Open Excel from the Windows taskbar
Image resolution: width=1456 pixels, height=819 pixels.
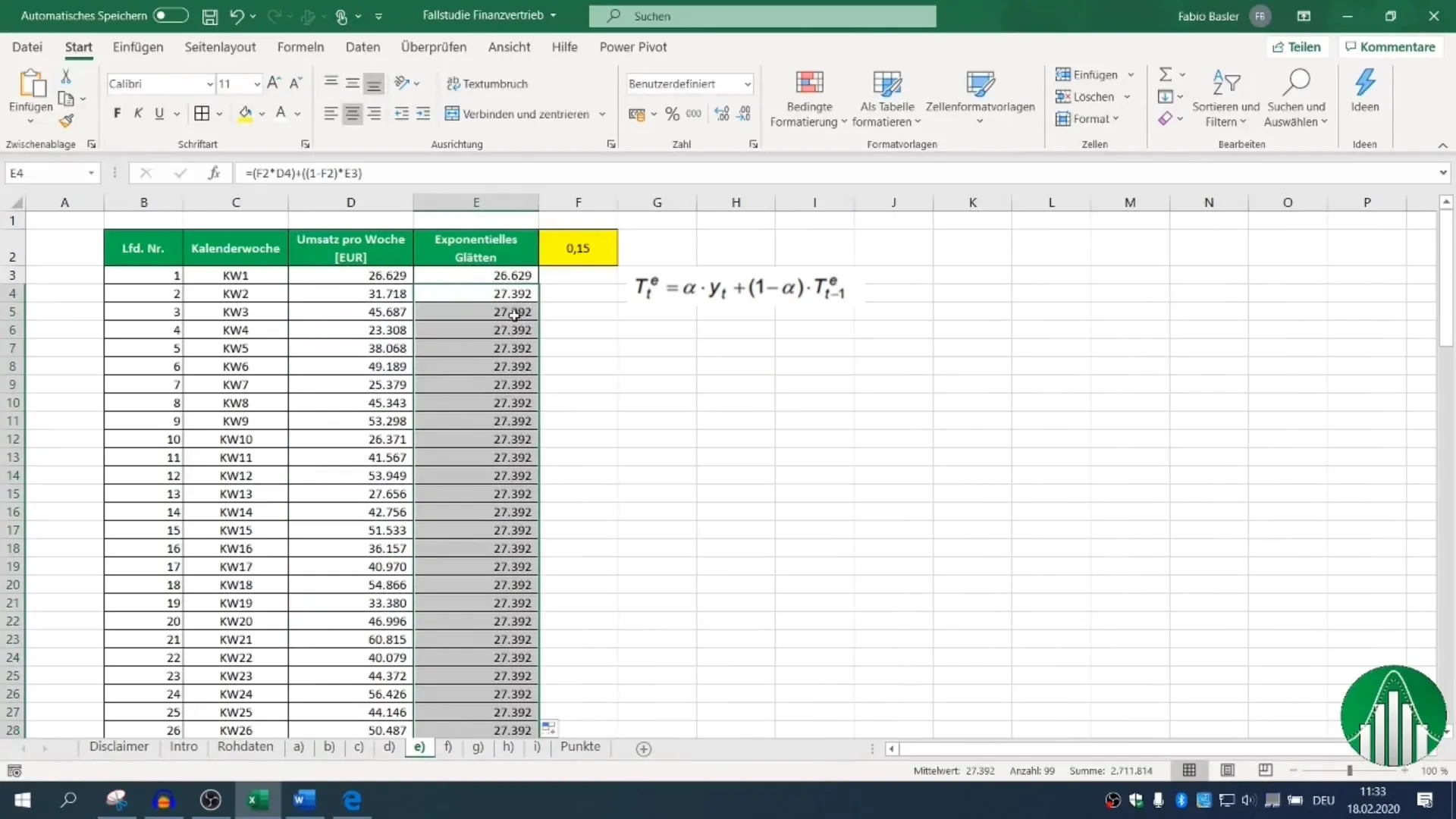pyautogui.click(x=257, y=800)
